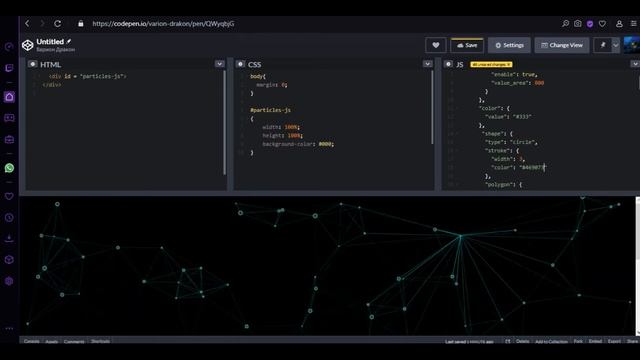Open the Assets tab in the footer
The image size is (640, 360).
tap(51, 341)
